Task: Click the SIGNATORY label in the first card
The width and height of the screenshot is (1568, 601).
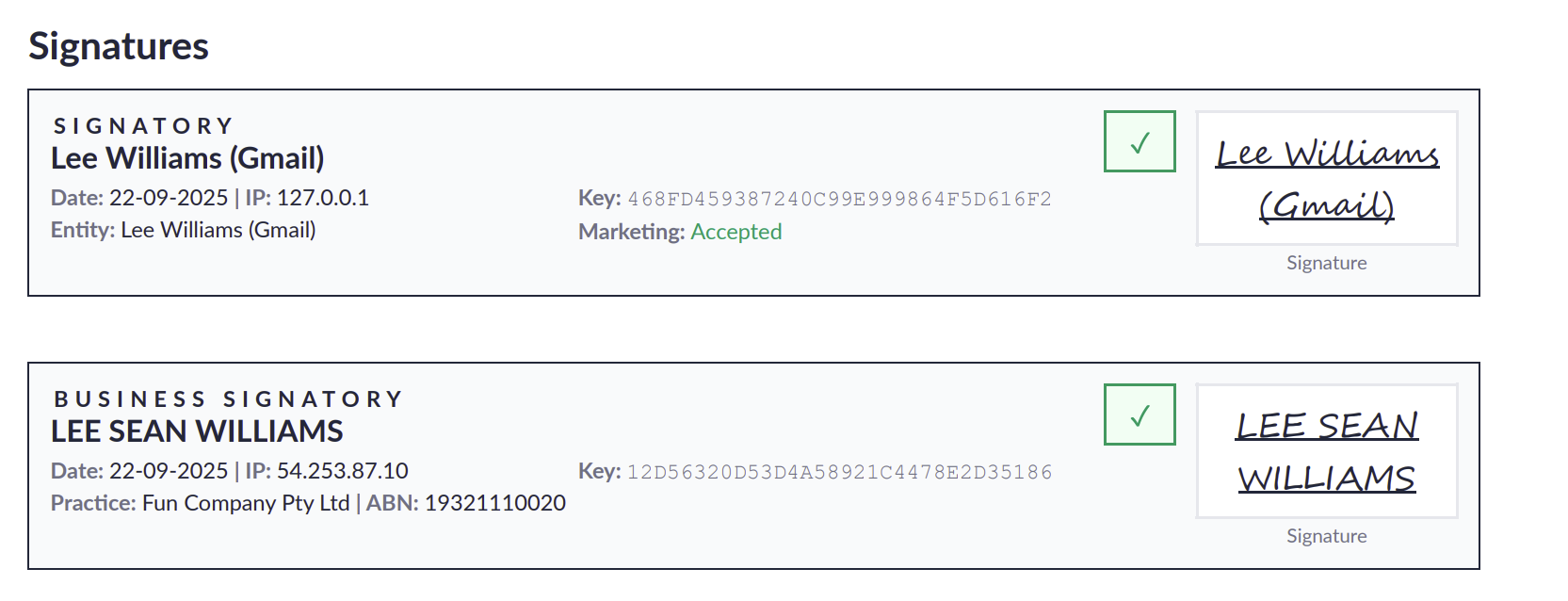Action: tap(143, 126)
